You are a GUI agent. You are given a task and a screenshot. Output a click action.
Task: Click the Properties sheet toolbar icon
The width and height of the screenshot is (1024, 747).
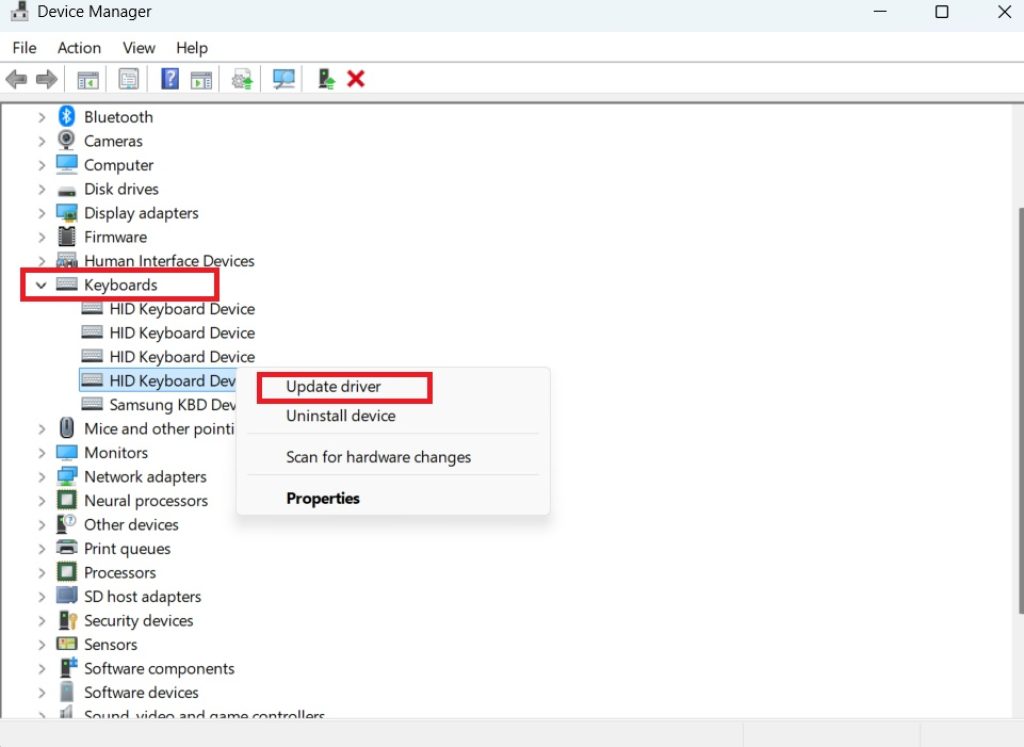click(x=129, y=80)
